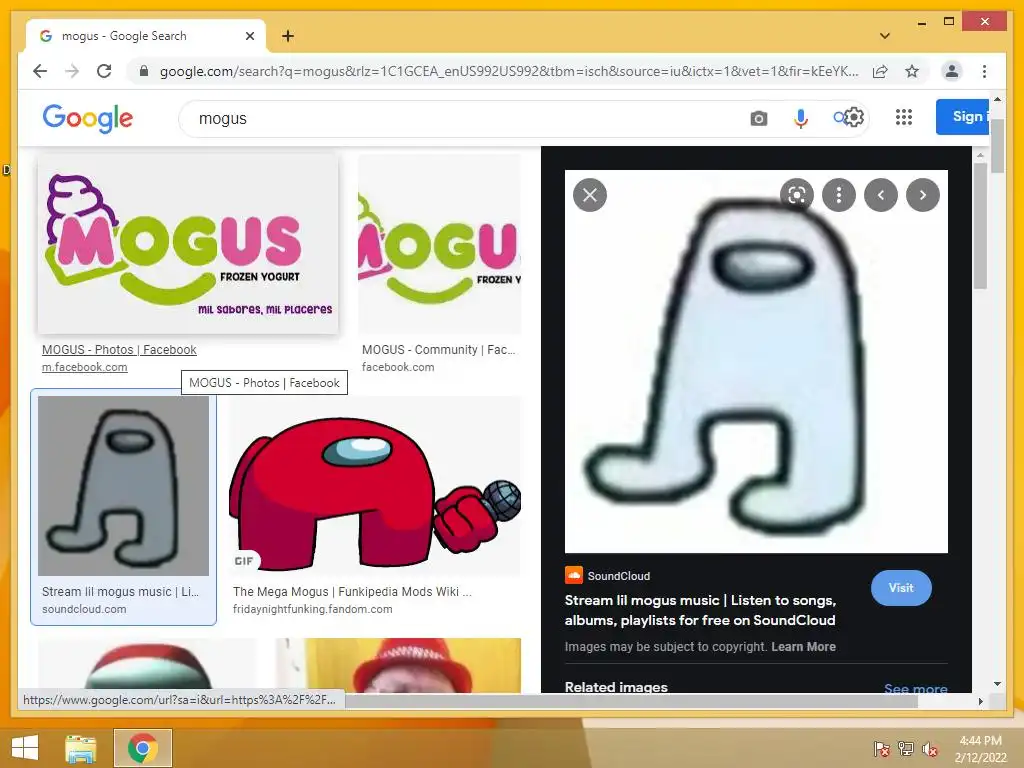The height and width of the screenshot is (768, 1024).
Task: Click the horizontal scrollbar right arrow
Action: pos(980,701)
